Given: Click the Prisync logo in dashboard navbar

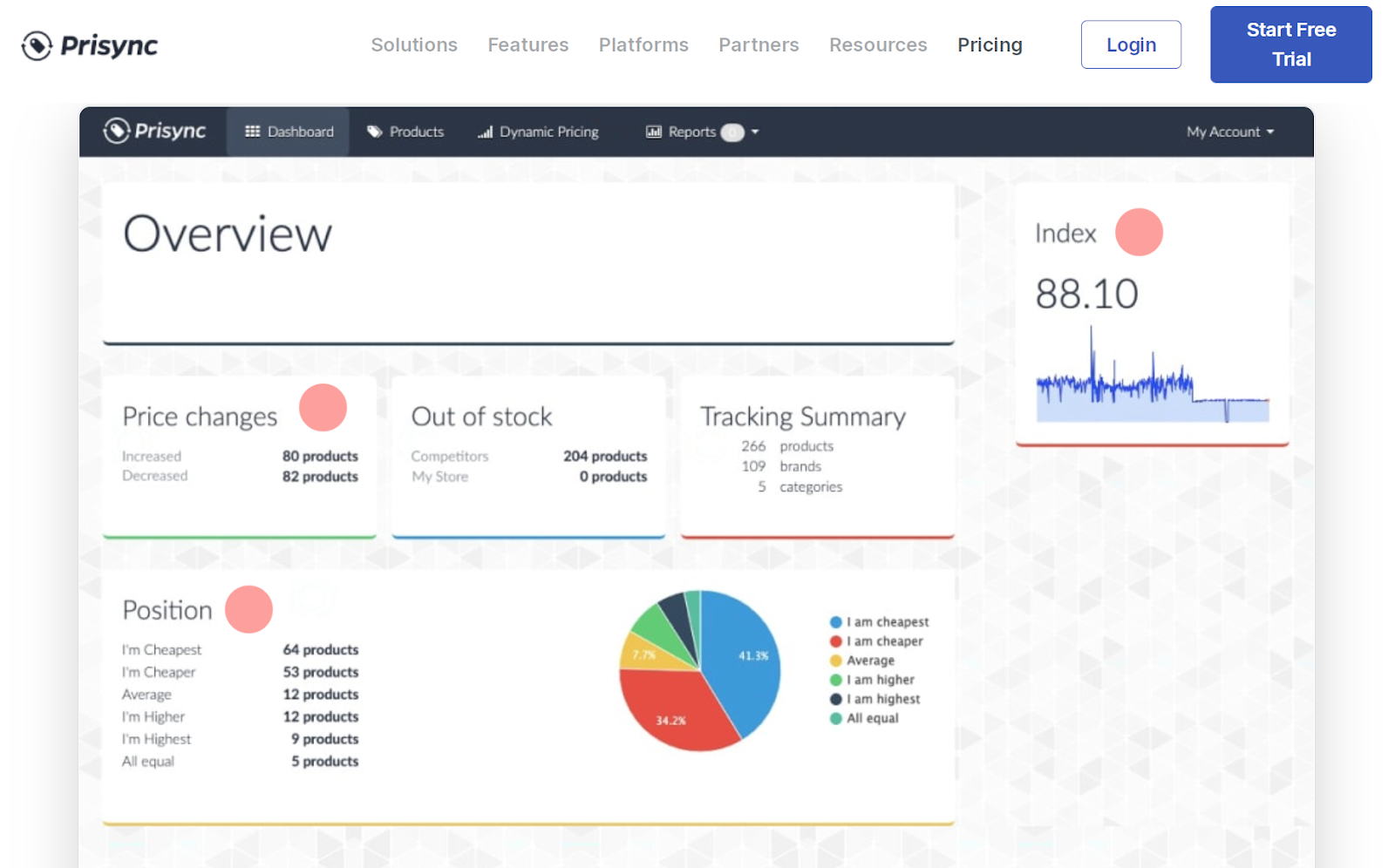Looking at the screenshot, I should (154, 131).
